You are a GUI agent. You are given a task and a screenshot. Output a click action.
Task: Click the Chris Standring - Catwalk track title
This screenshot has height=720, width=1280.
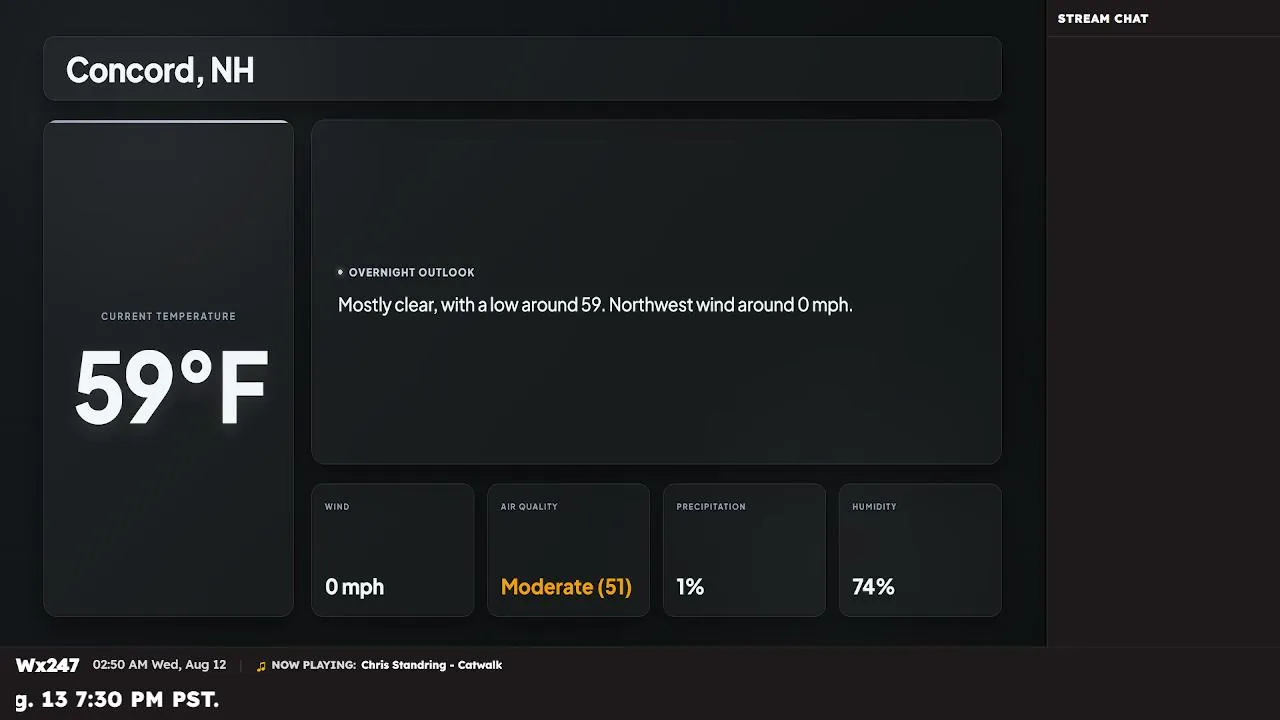pyautogui.click(x=431, y=665)
